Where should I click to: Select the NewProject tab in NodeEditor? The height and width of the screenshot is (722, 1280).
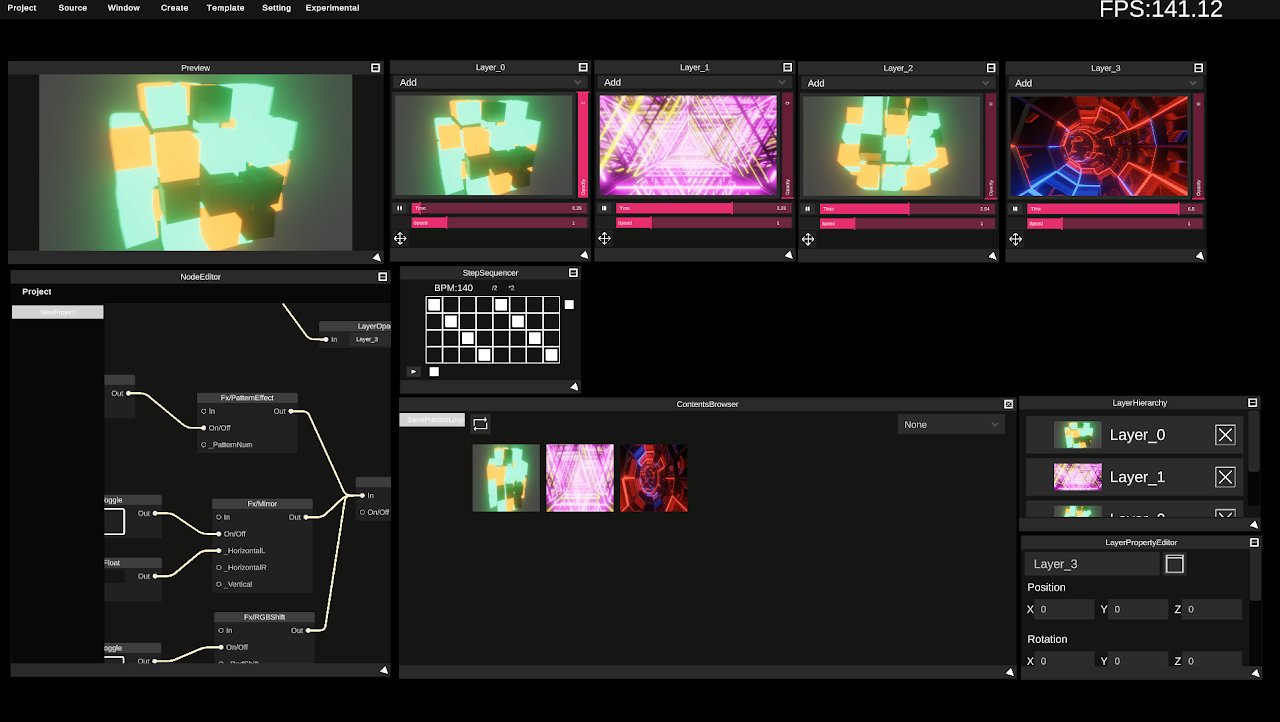(x=57, y=311)
